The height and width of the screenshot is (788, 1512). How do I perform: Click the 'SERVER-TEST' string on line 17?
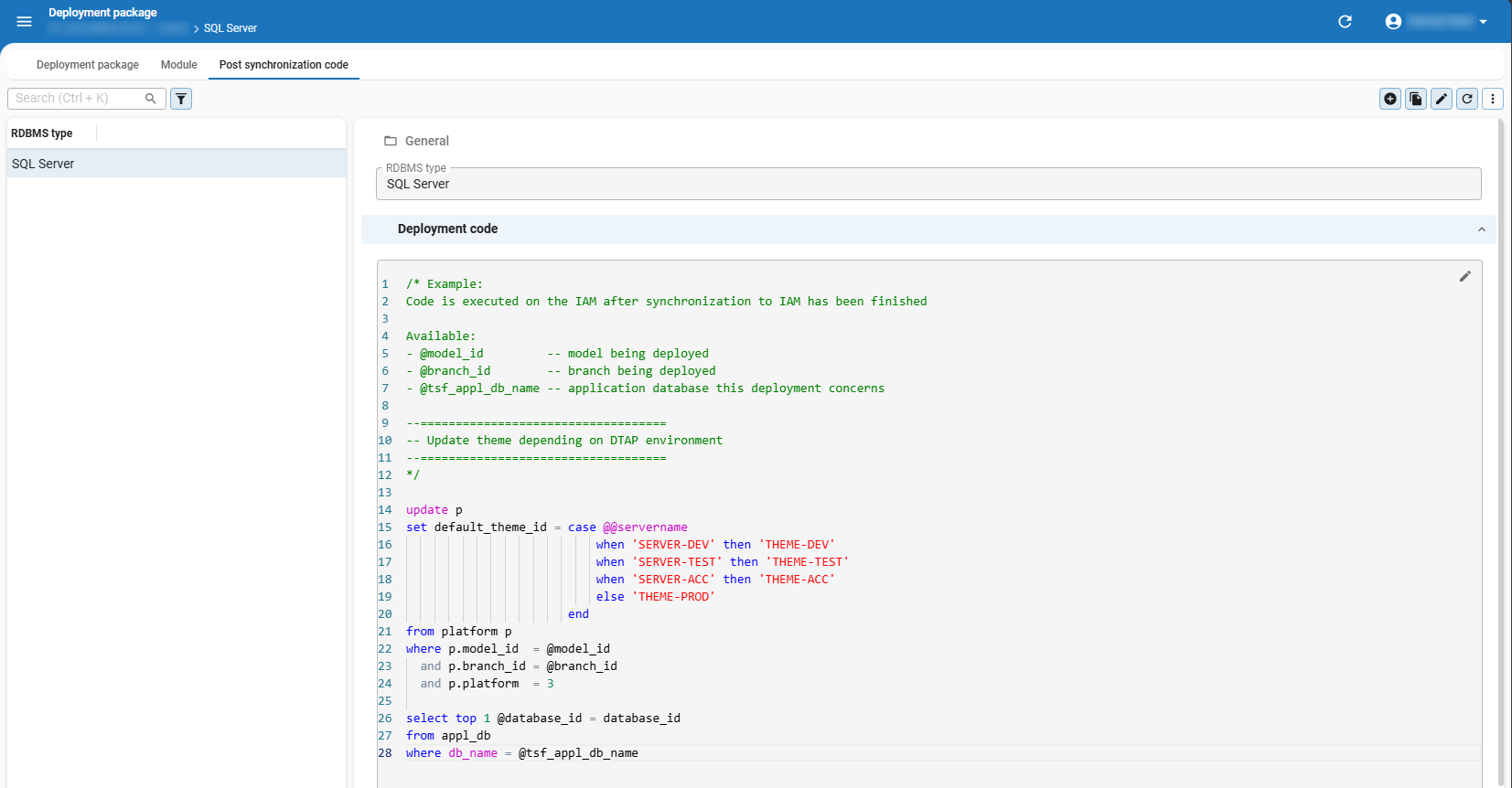pos(677,562)
